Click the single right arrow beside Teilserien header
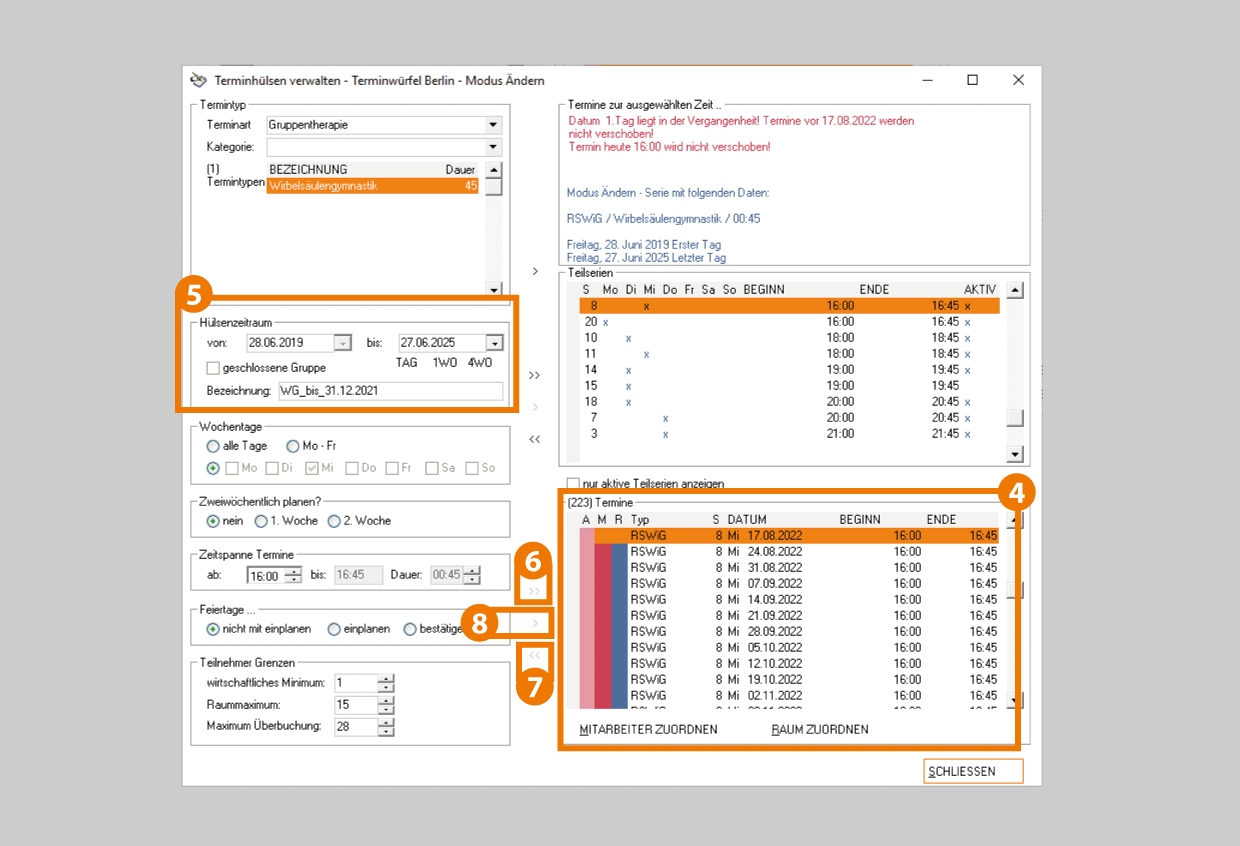This screenshot has width=1240, height=846. [535, 271]
